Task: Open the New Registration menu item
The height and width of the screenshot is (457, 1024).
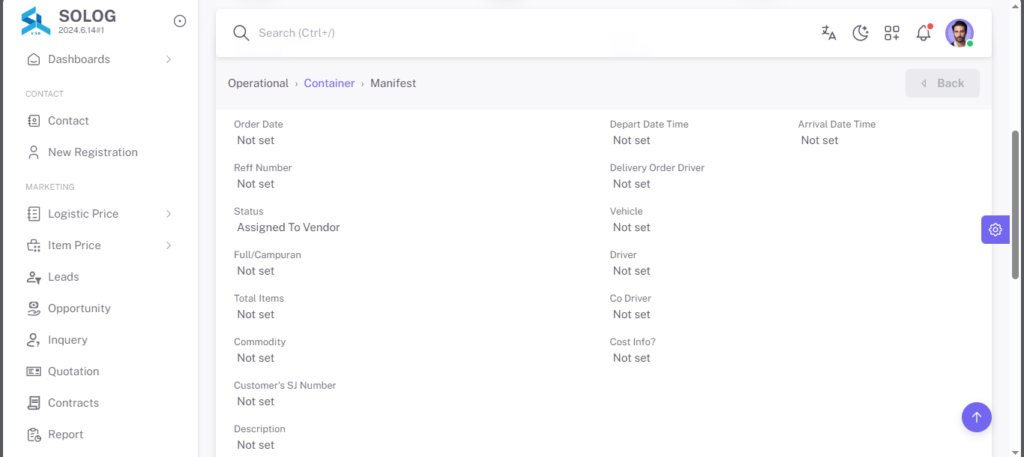Action: pyautogui.click(x=99, y=152)
